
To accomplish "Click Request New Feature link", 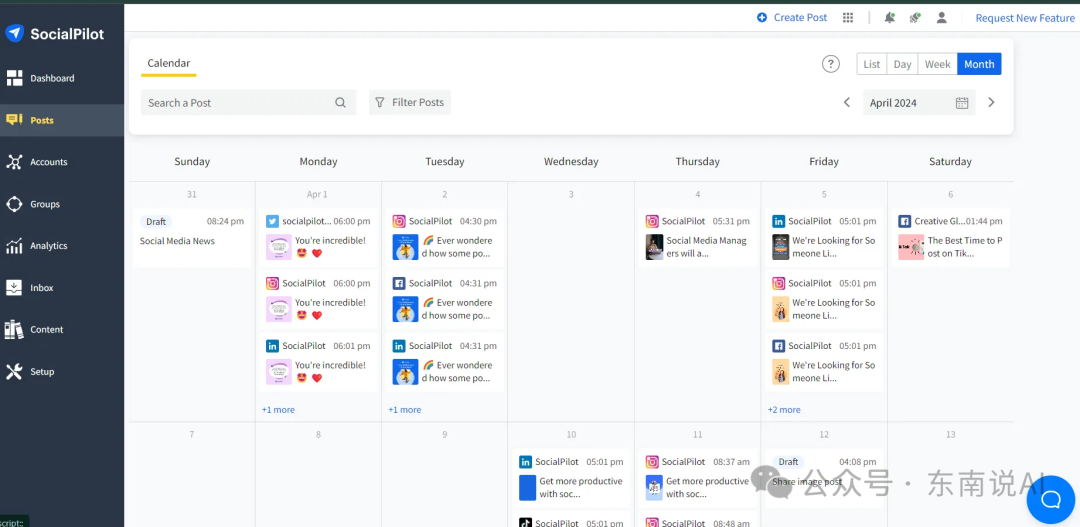I will pos(1025,18).
